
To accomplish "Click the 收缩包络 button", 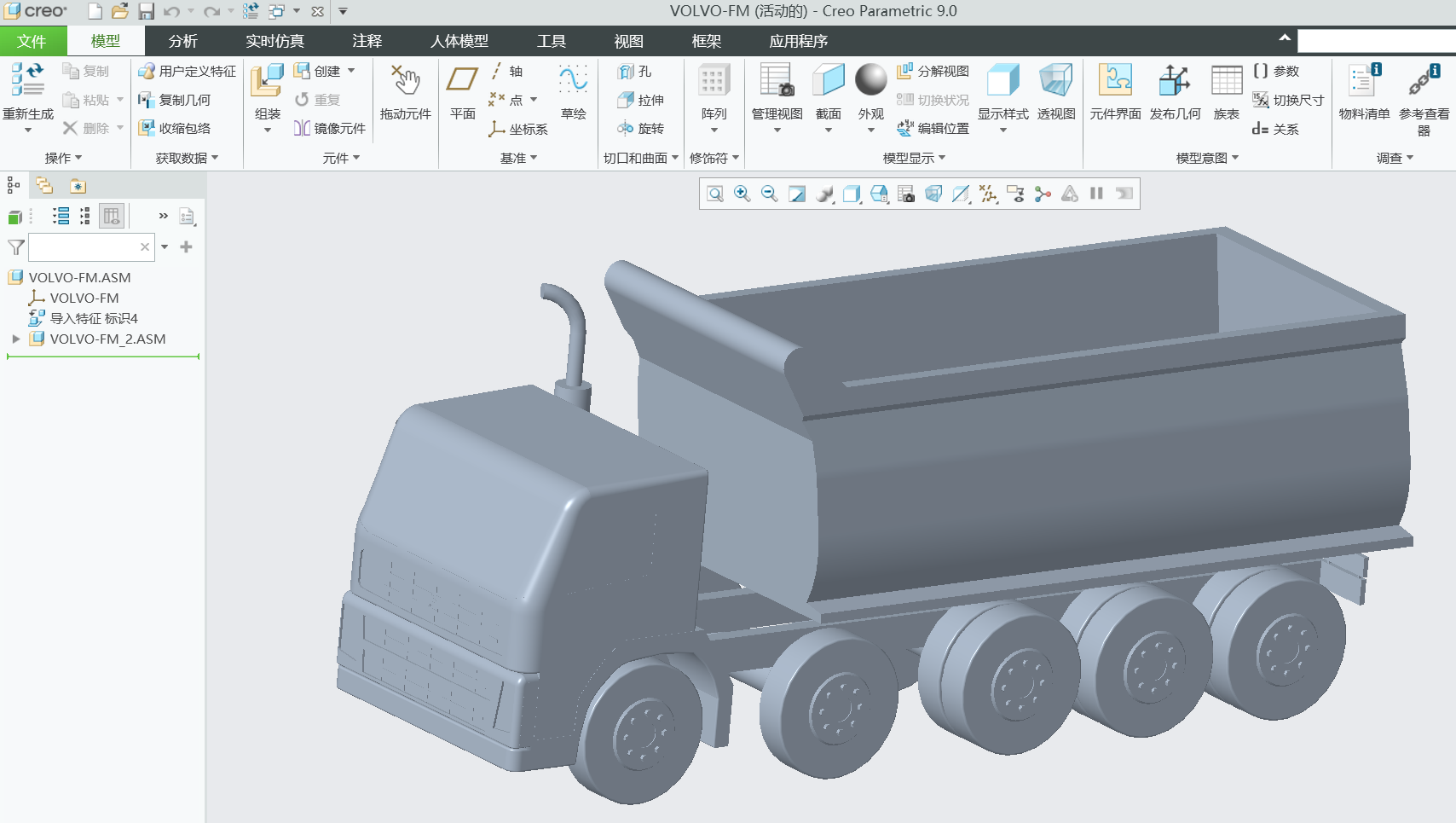I will point(174,128).
